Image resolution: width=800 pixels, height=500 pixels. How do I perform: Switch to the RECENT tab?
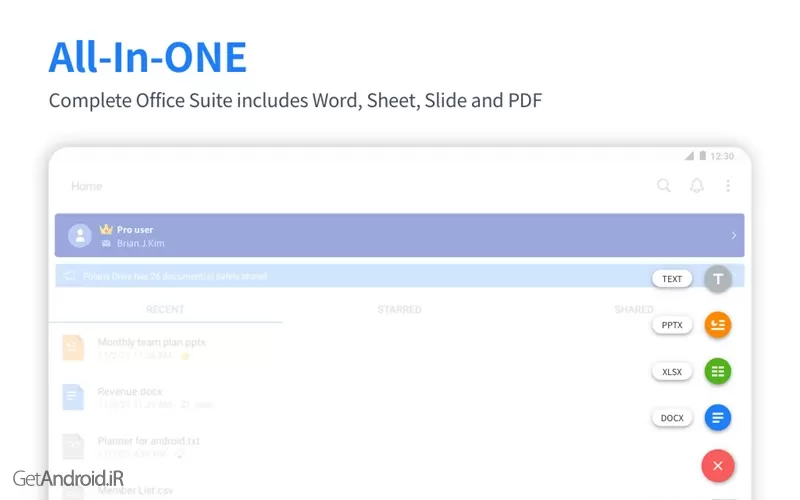(x=165, y=310)
